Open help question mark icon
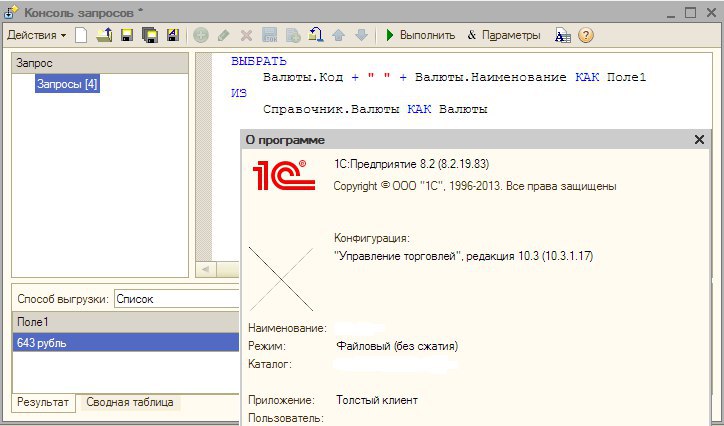Viewport: 724px width, 426px height. (585, 35)
